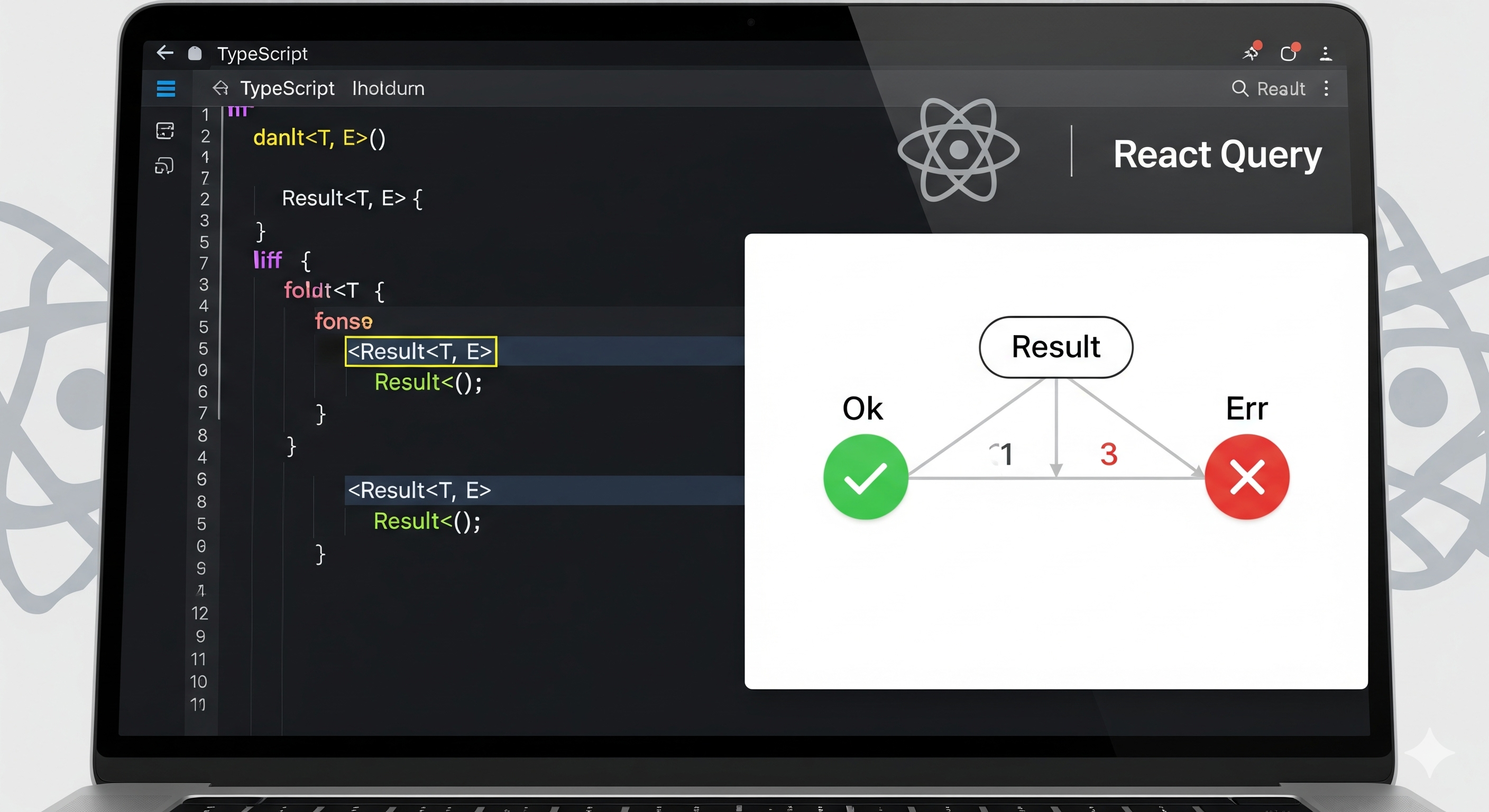
Task: Click the lock icon beside the TypeScript title
Action: click(x=194, y=52)
